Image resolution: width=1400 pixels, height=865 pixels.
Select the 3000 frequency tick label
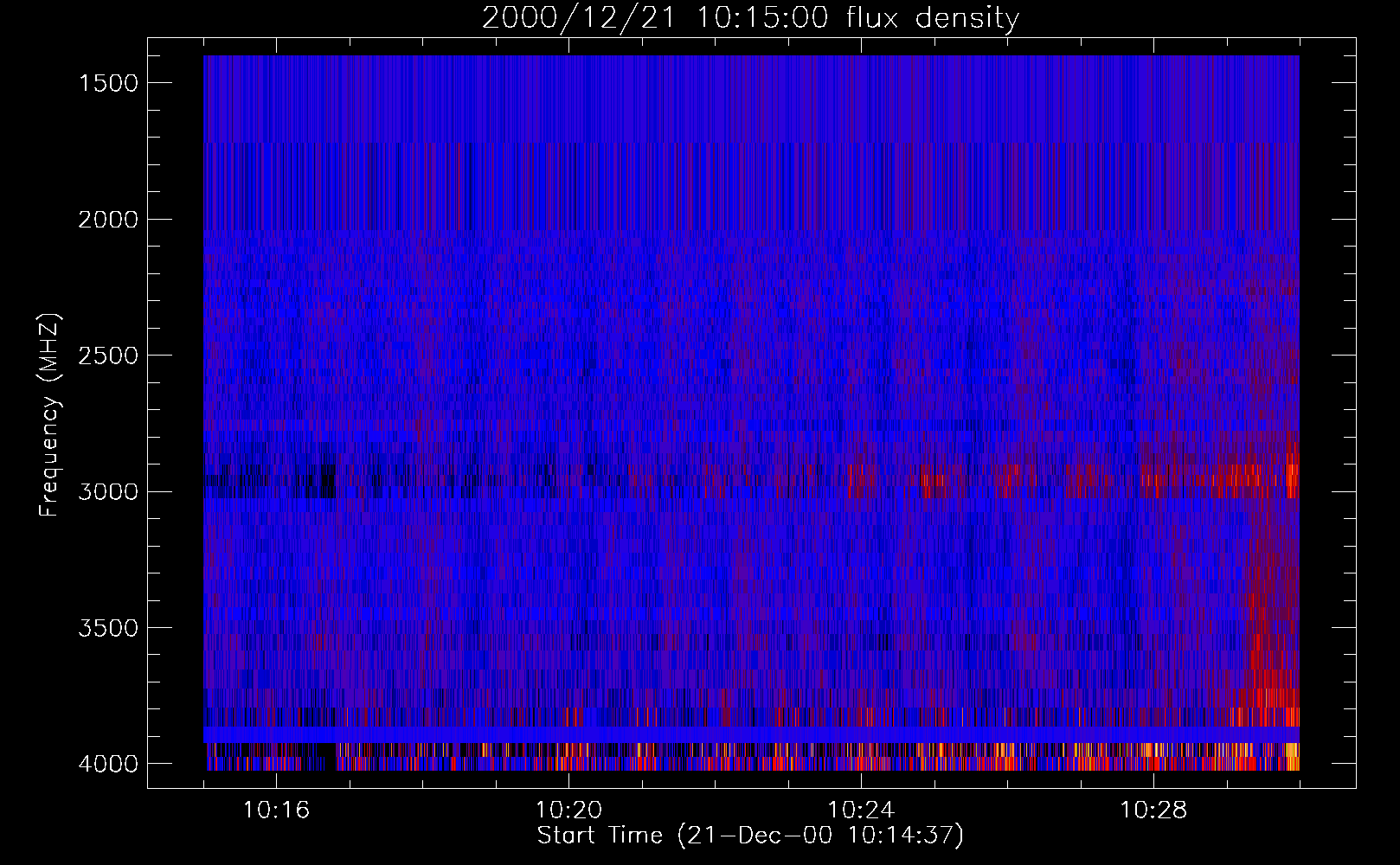(108, 492)
